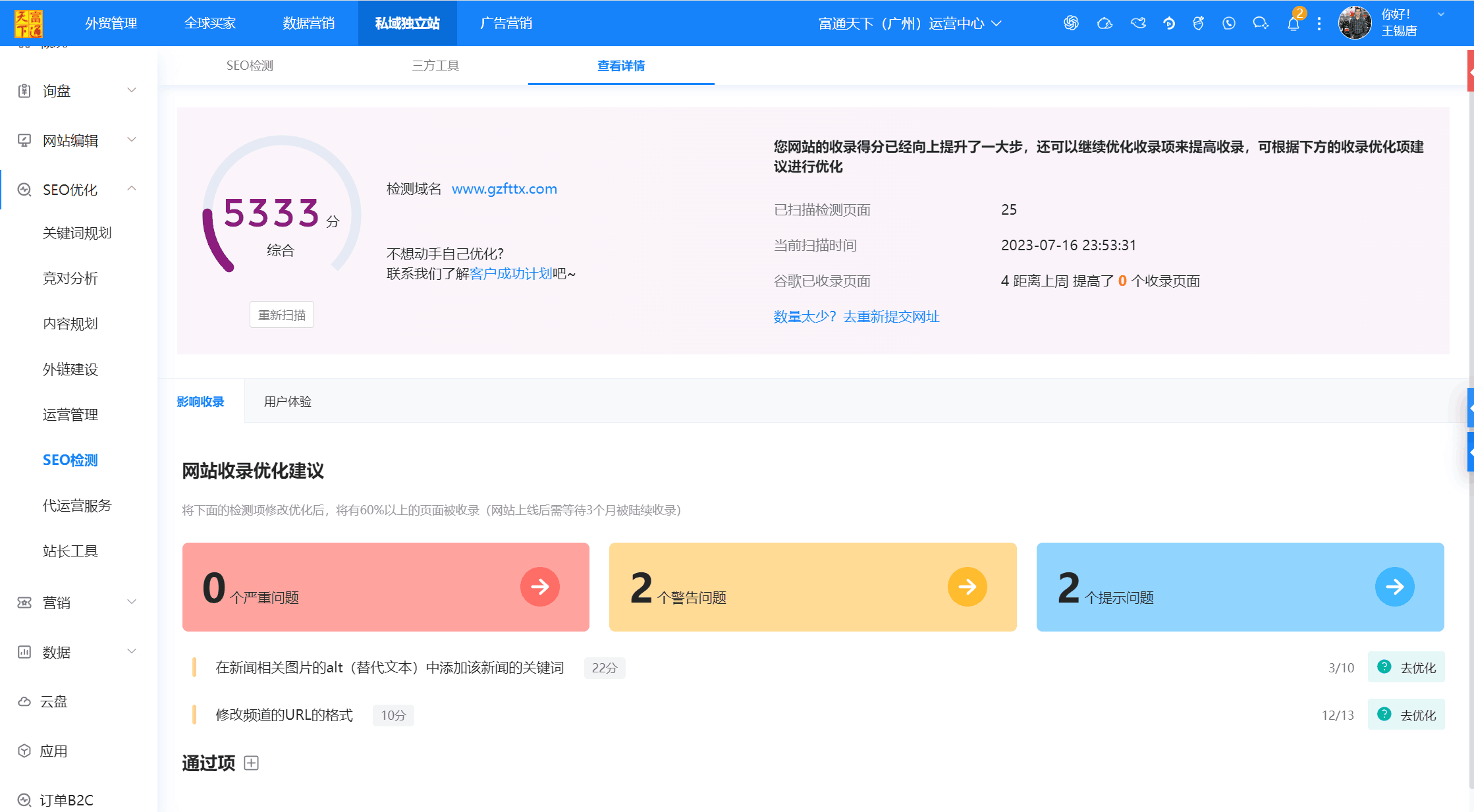
Task: Open the 全球买家 top menu
Action: click(210, 23)
